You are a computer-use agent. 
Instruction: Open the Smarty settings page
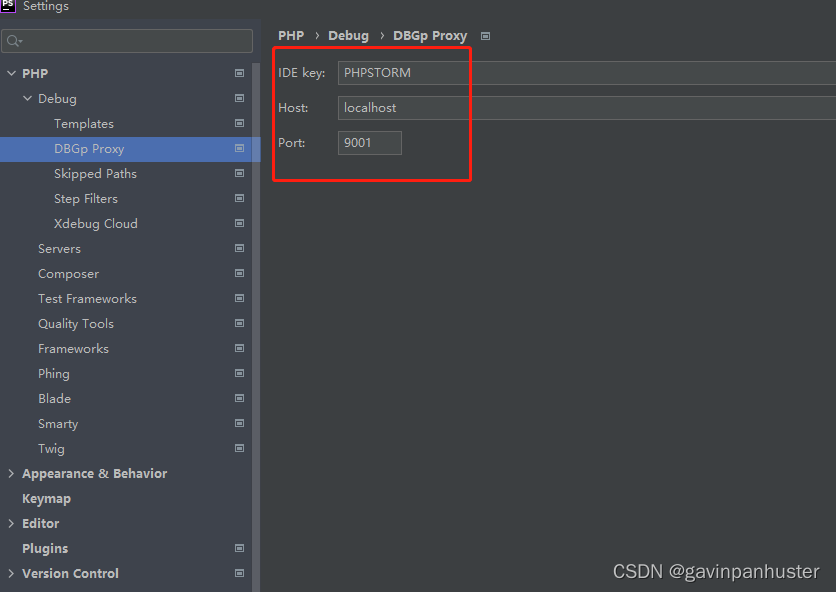[58, 424]
